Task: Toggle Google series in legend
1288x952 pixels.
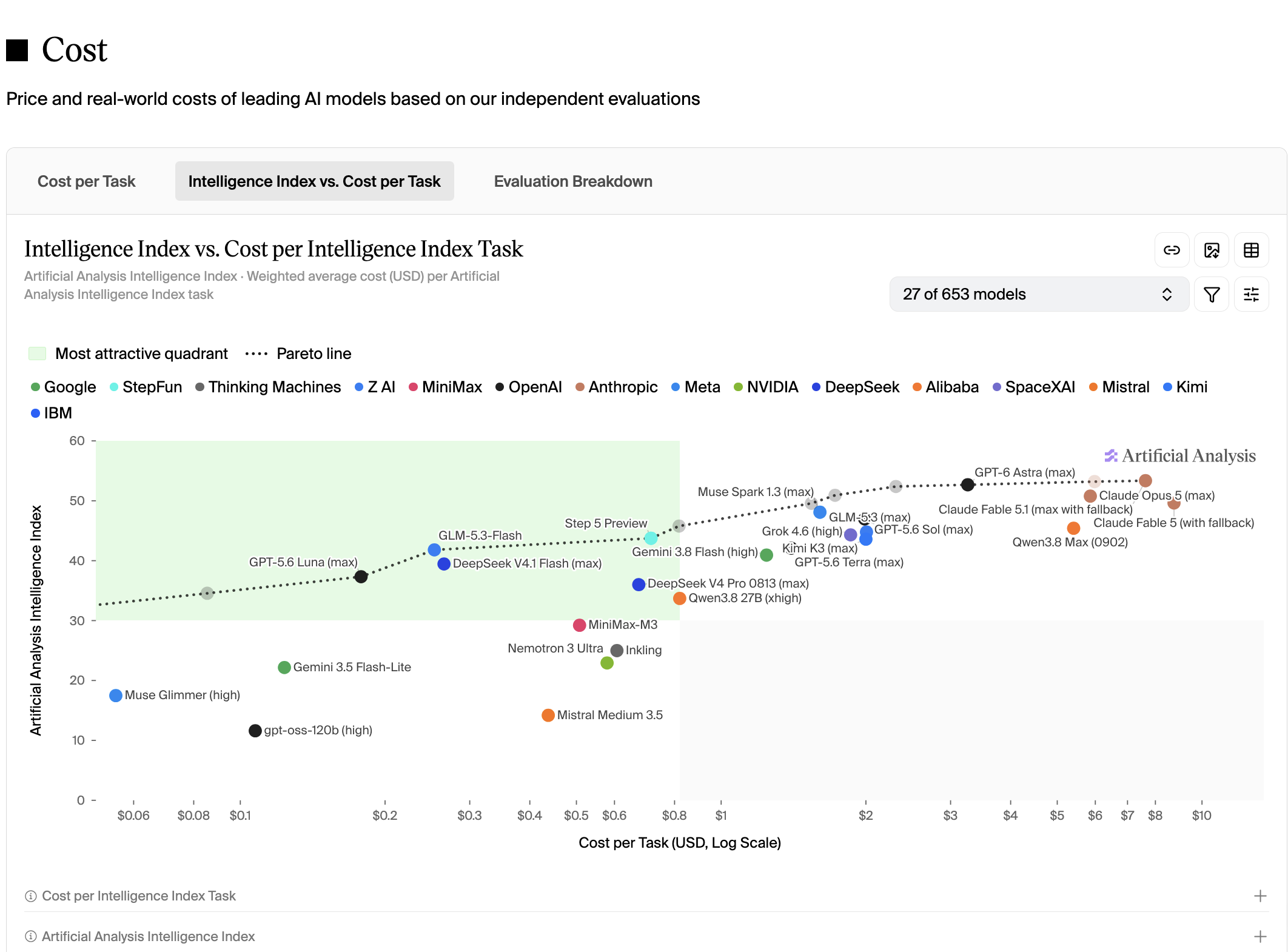Action: click(x=63, y=387)
